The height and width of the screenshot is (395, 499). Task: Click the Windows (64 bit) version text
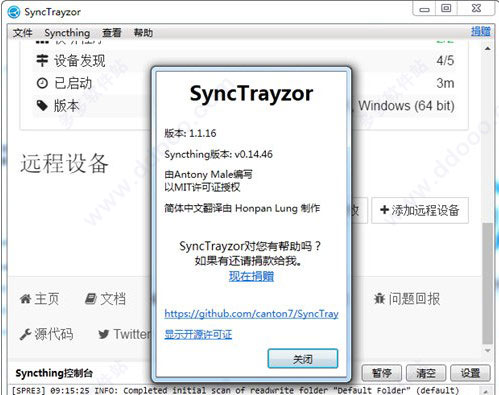tap(406, 106)
